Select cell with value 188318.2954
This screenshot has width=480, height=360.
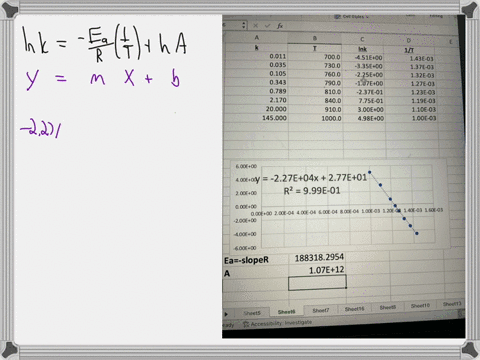pos(319,257)
